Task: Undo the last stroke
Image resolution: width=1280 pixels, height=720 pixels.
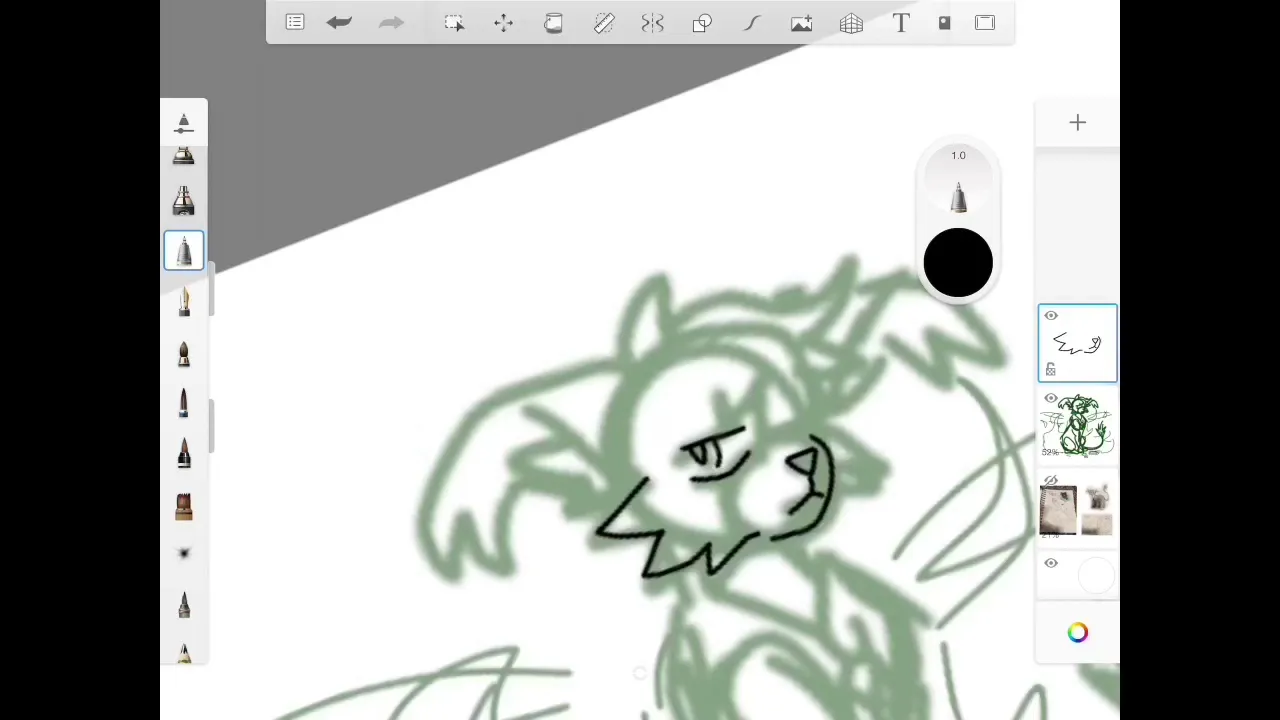Action: tap(339, 22)
